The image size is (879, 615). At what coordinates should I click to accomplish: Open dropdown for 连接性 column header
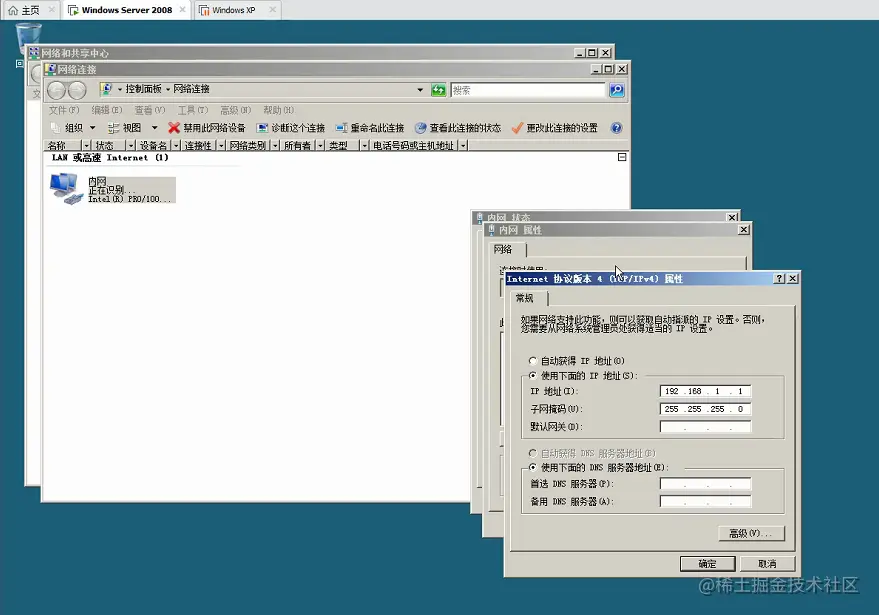[221, 145]
